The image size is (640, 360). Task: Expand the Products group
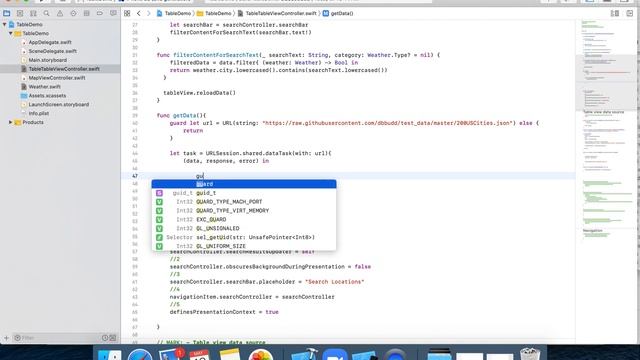(x=11, y=122)
